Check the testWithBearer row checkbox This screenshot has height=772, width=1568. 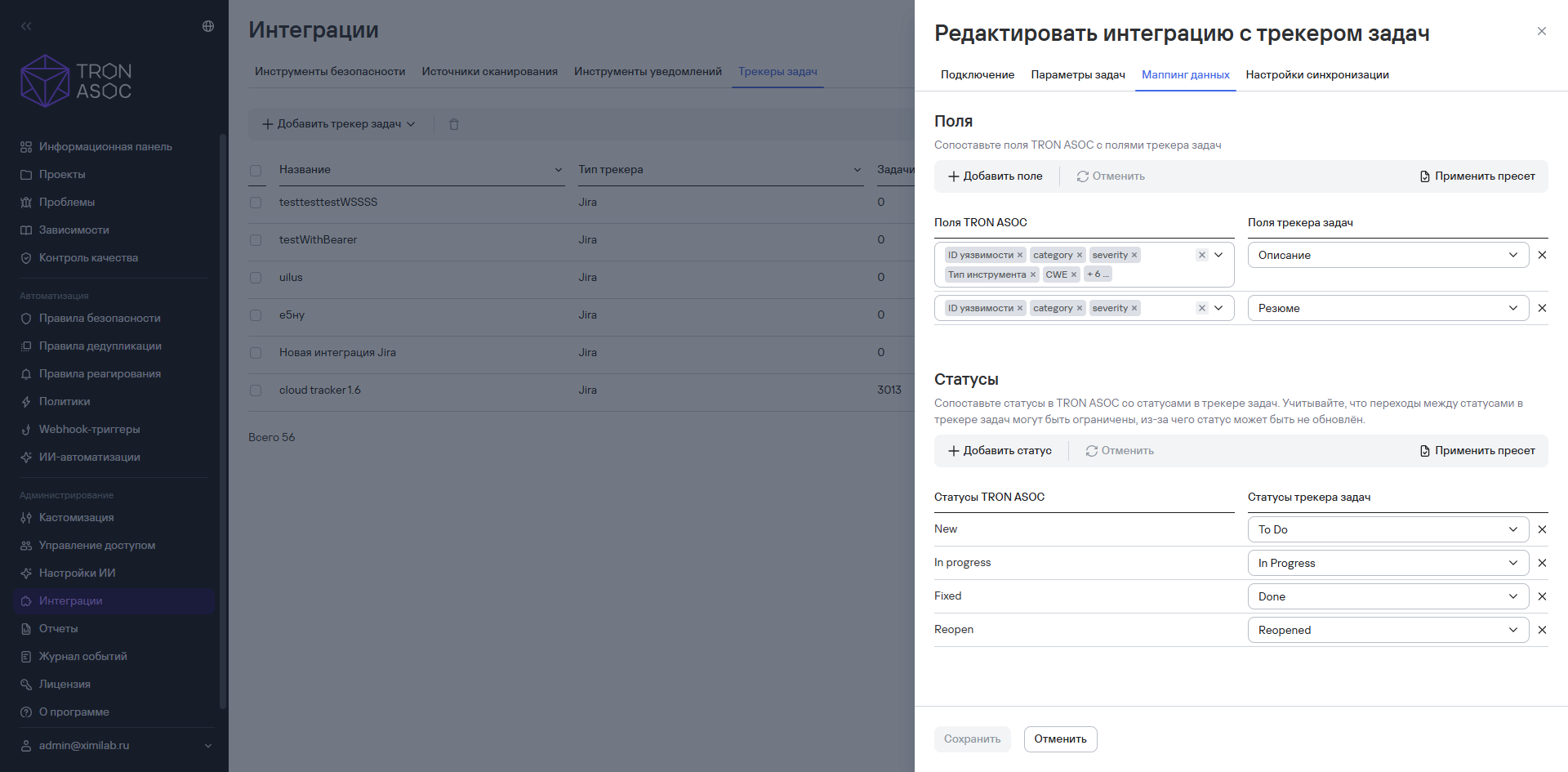[x=256, y=240]
